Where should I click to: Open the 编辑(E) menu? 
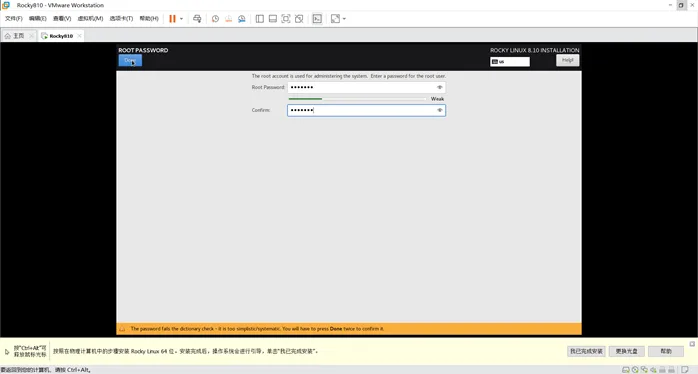coord(37,18)
